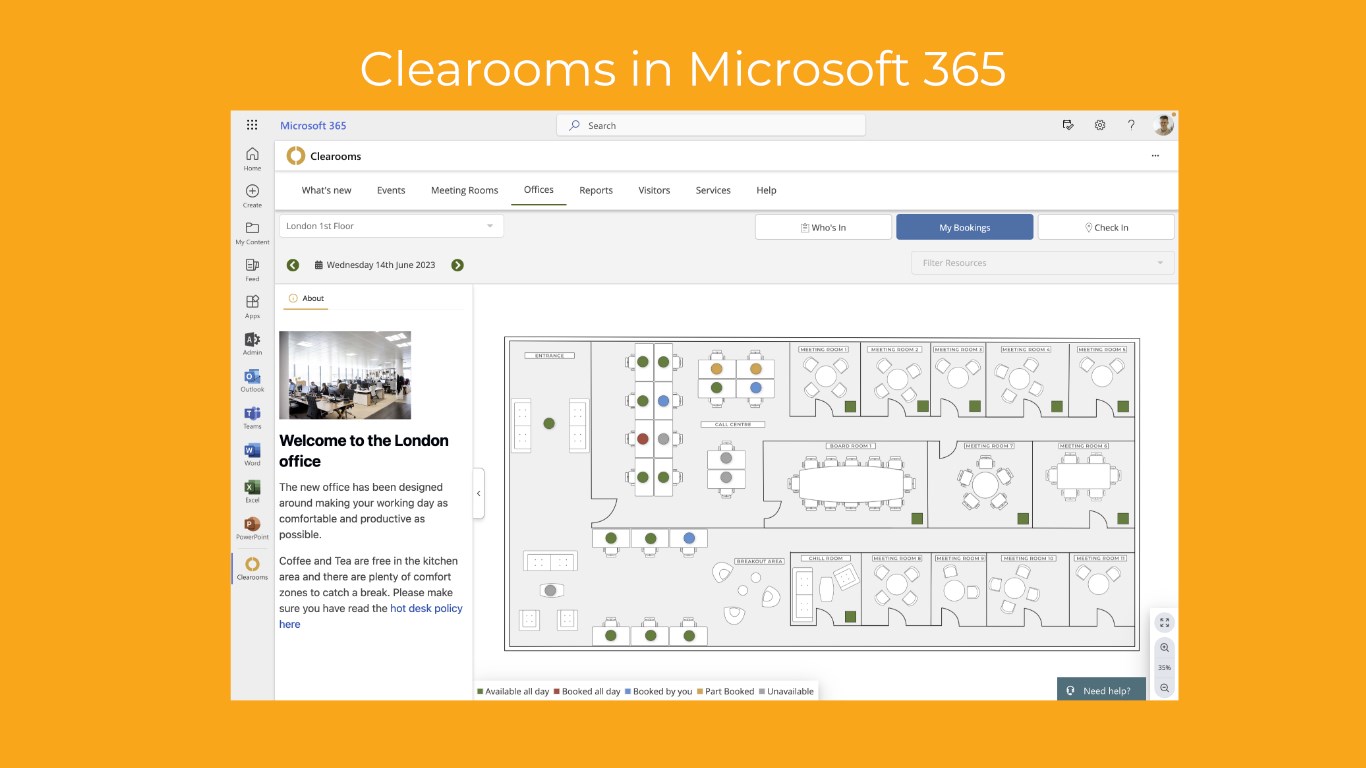Go to next day arrow

[x=457, y=265]
